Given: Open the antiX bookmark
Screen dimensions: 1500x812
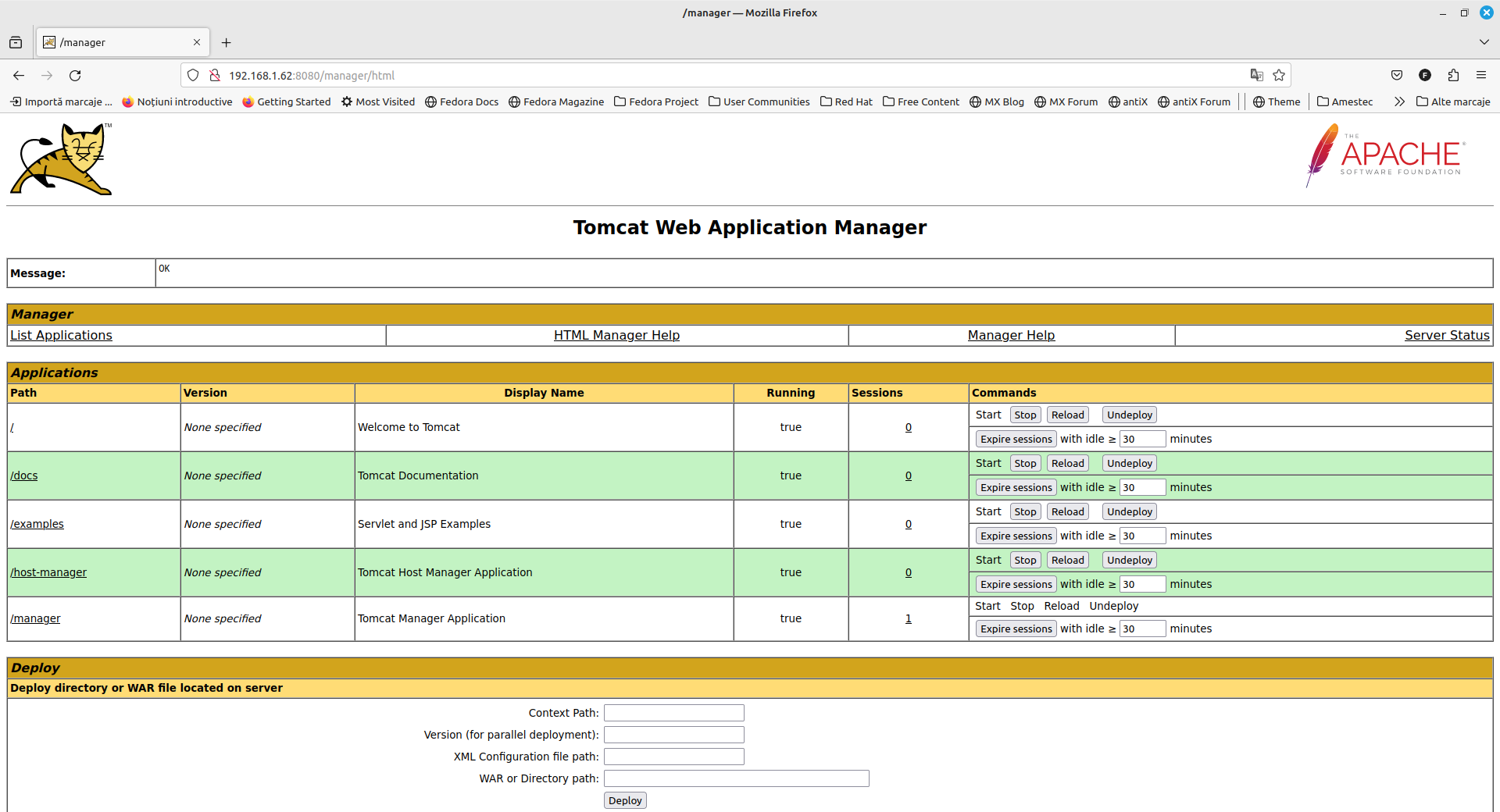Looking at the screenshot, I should coord(1128,101).
